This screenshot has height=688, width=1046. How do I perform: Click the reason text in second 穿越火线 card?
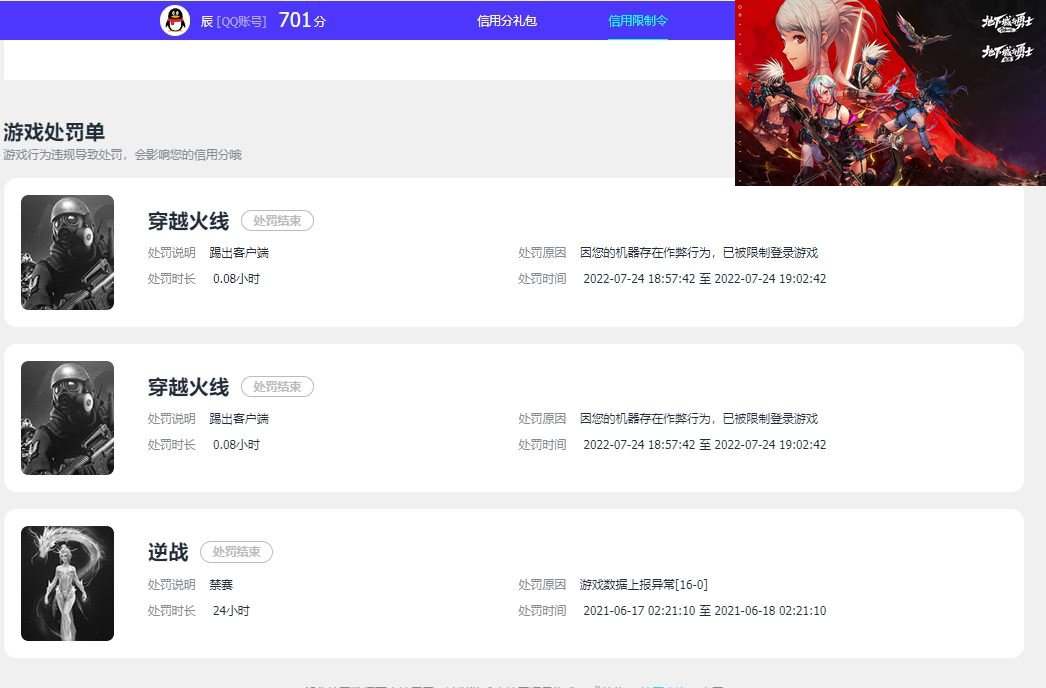698,419
